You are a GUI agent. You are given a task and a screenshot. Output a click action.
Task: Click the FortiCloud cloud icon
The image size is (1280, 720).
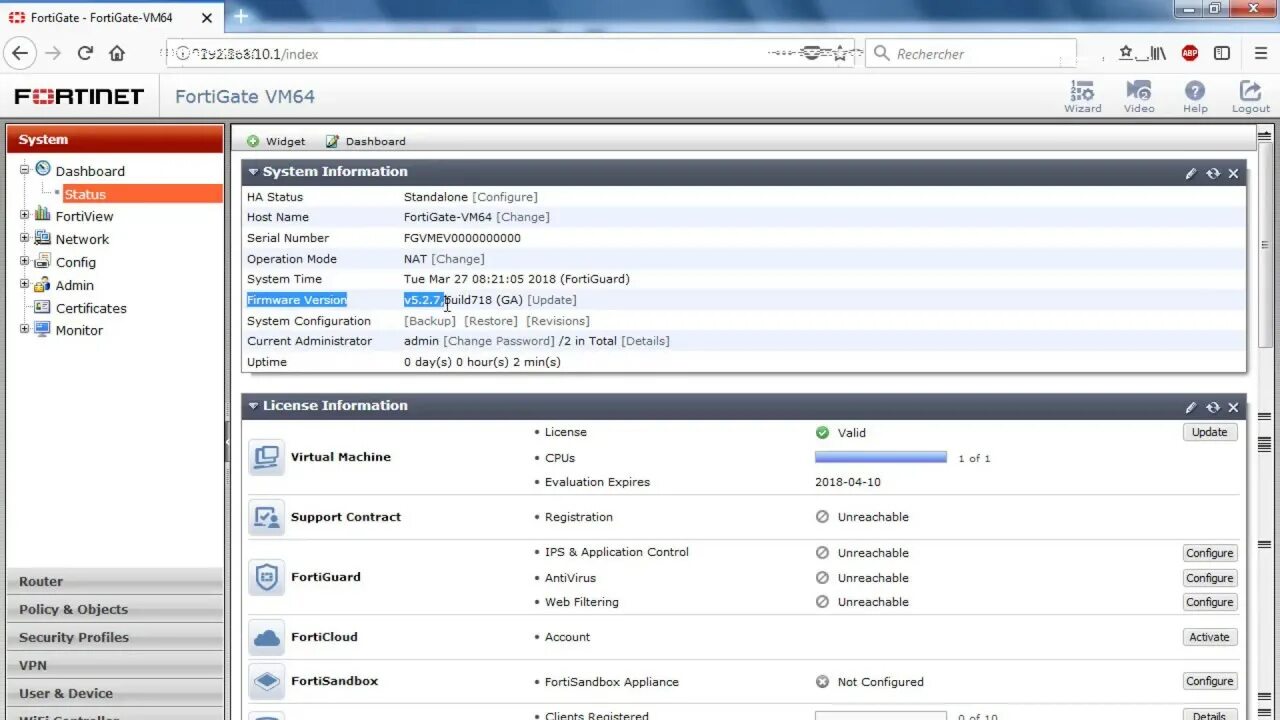[x=267, y=637]
